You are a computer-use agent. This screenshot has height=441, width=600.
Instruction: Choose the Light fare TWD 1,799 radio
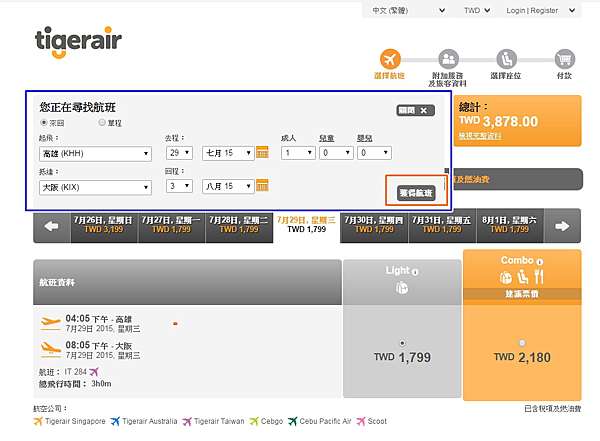coord(402,343)
